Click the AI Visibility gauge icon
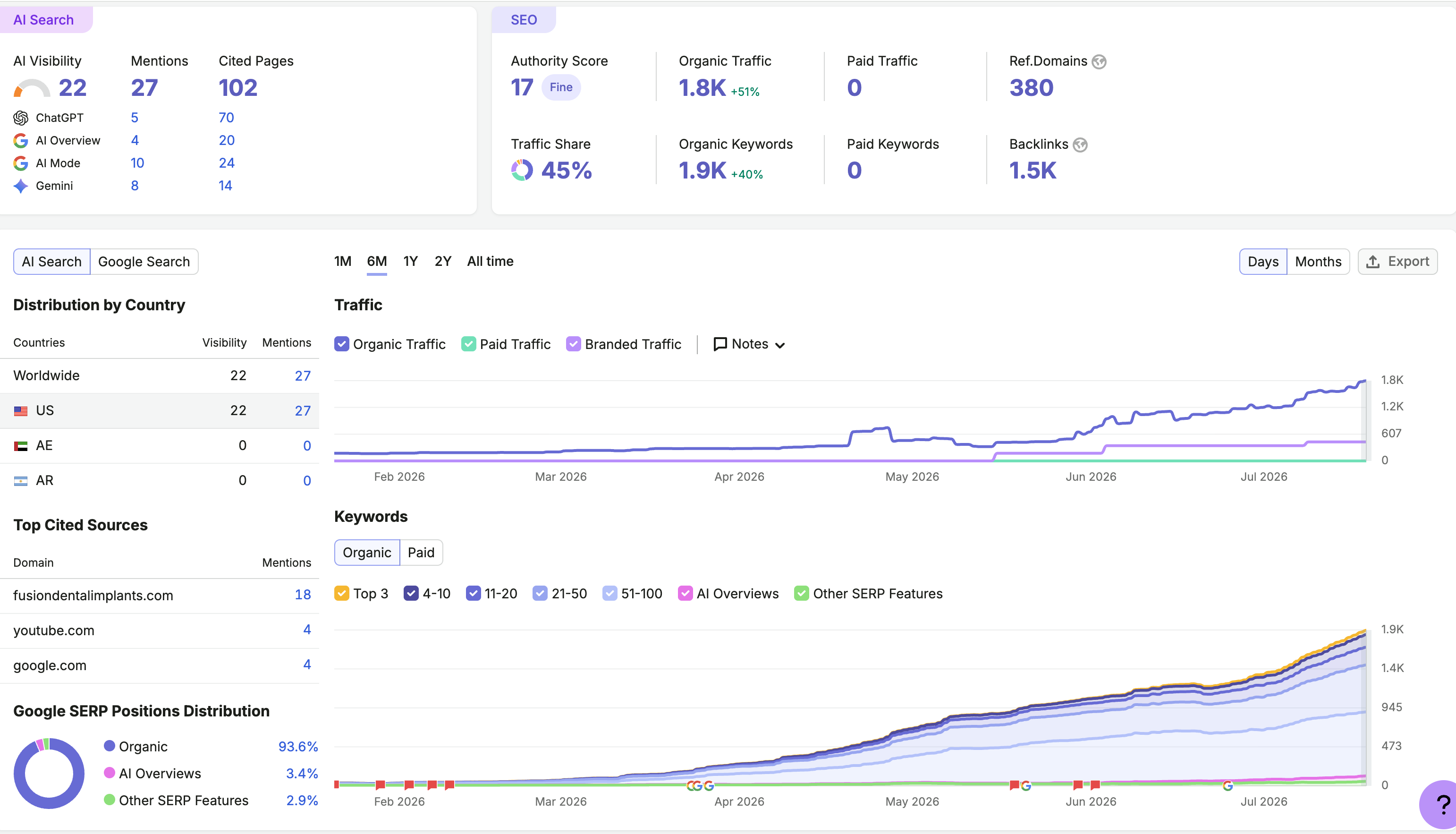The width and height of the screenshot is (1456, 834). (32, 88)
